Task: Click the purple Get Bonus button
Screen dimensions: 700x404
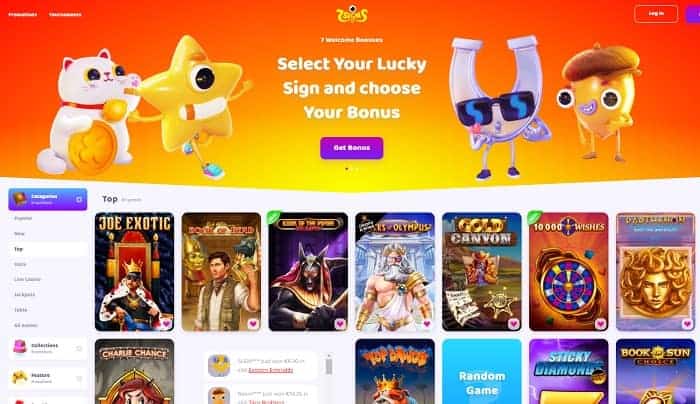Action: pyautogui.click(x=352, y=148)
